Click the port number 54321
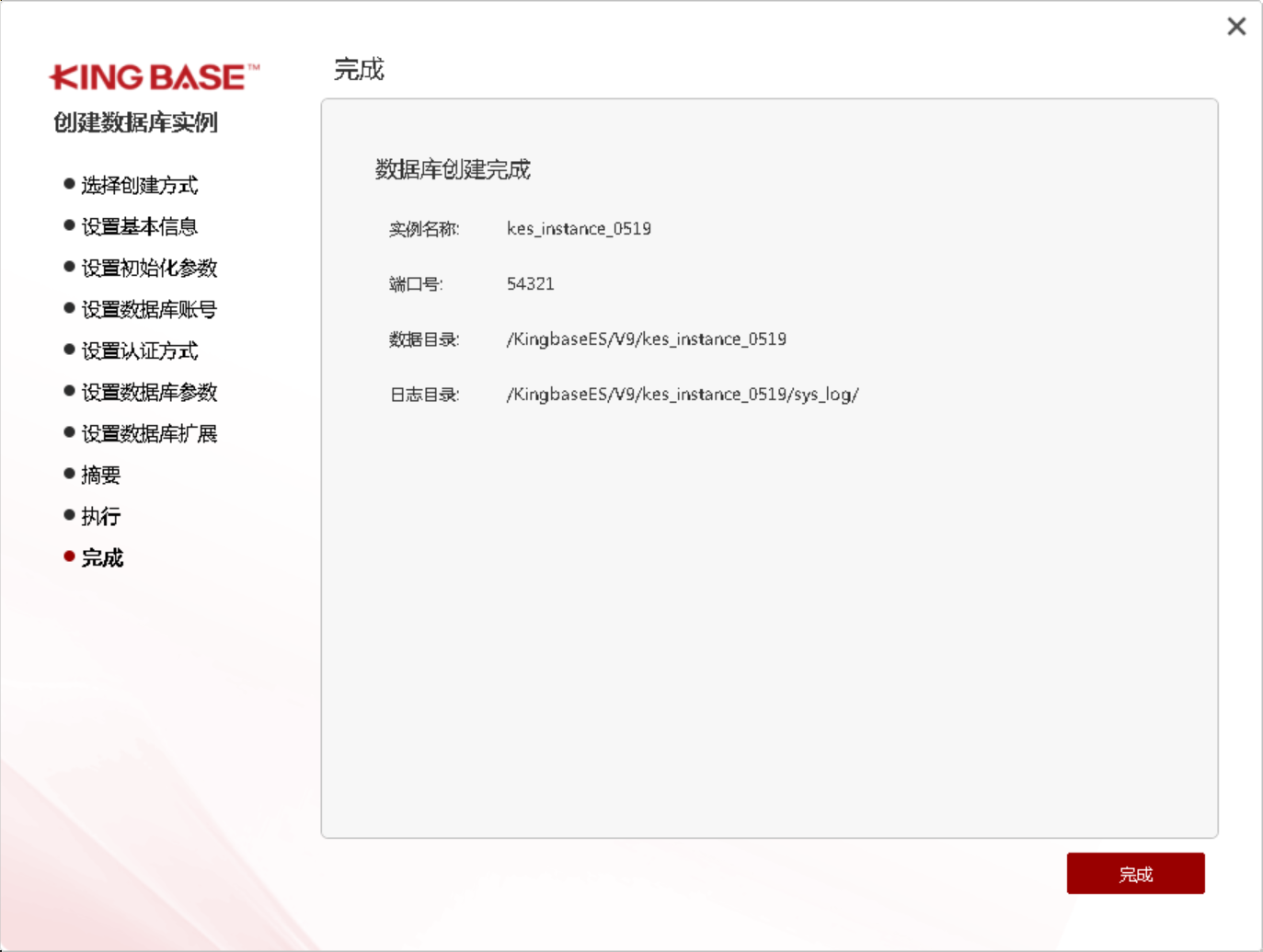Viewport: 1263px width, 952px height. click(x=530, y=283)
